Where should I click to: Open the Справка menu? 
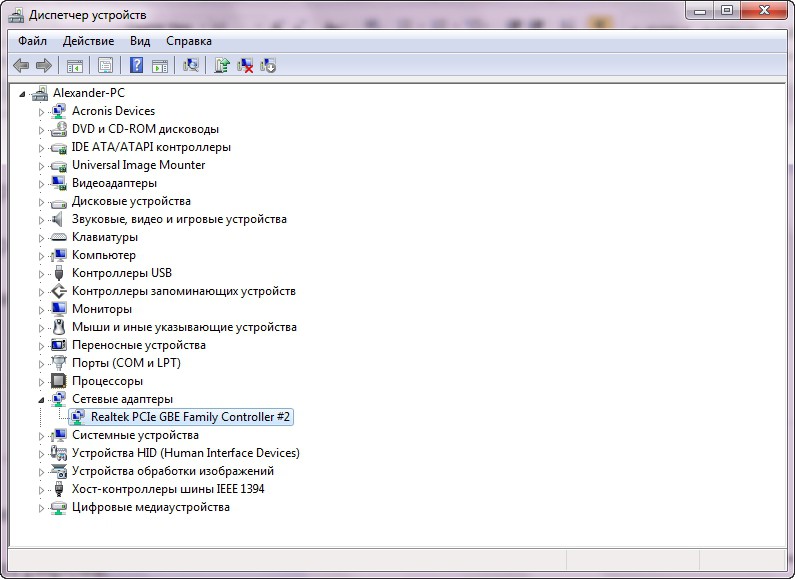[x=188, y=41]
